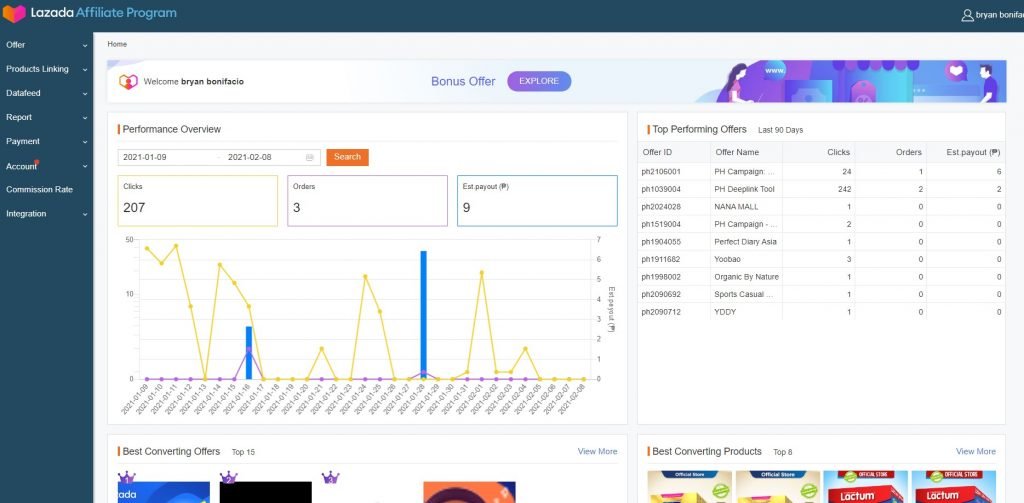Open the first-ranked Best Converting Offers thumbnail
The image size is (1024, 503).
(x=164, y=493)
